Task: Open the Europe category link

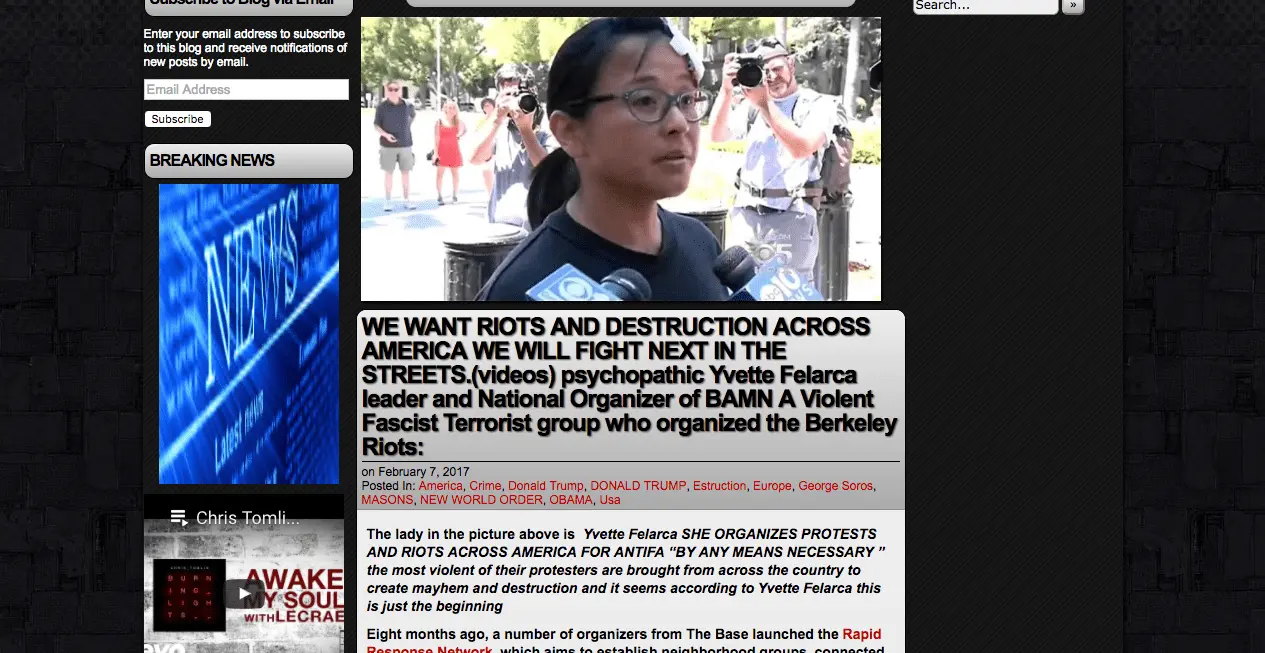Action: point(772,486)
